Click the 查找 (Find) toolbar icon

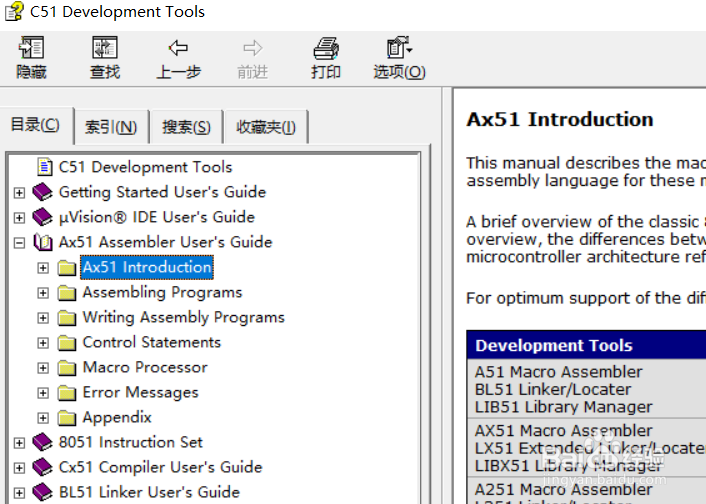(104, 48)
